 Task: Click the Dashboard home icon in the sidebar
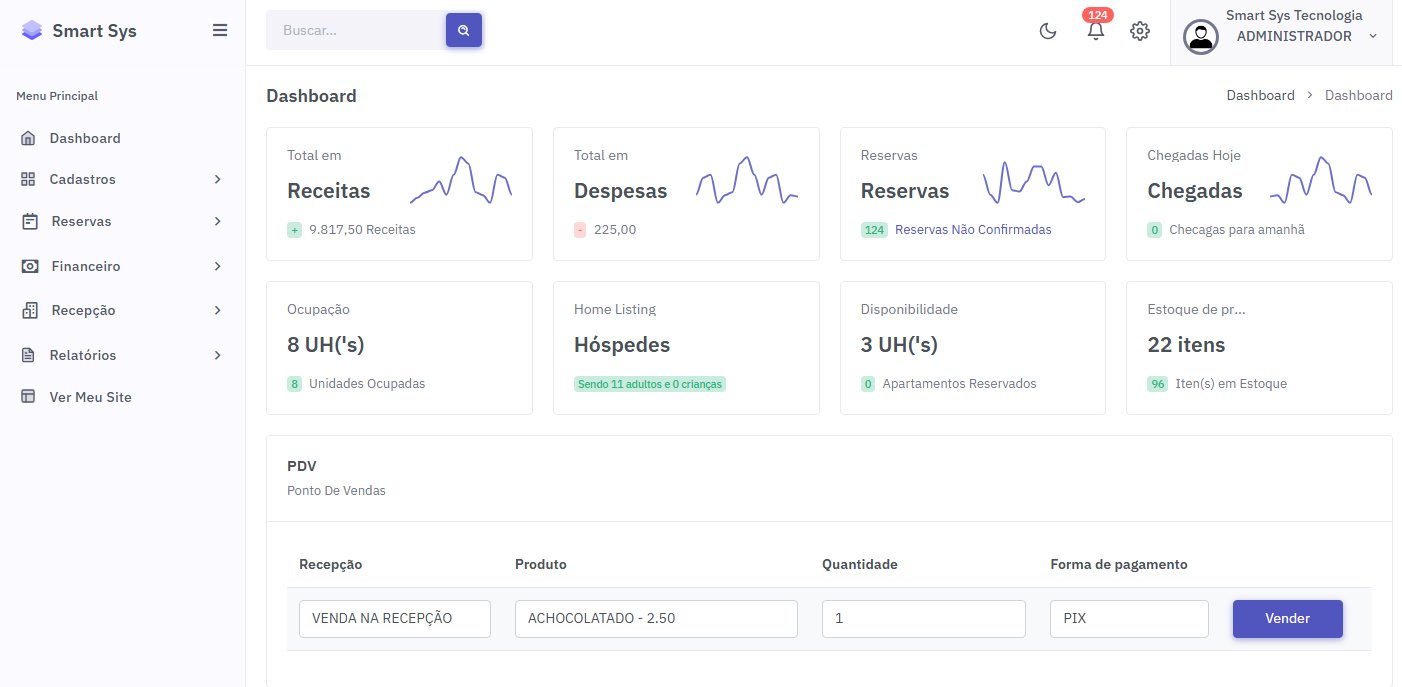coord(28,138)
